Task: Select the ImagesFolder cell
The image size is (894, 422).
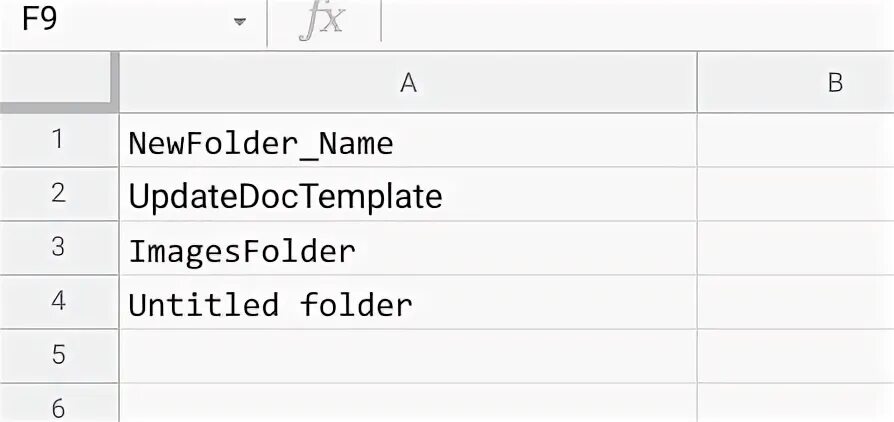Action: pos(408,249)
